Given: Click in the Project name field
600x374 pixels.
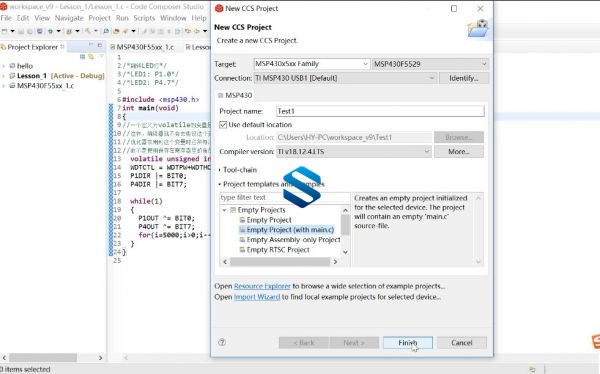Looking at the screenshot, I should click(380, 111).
